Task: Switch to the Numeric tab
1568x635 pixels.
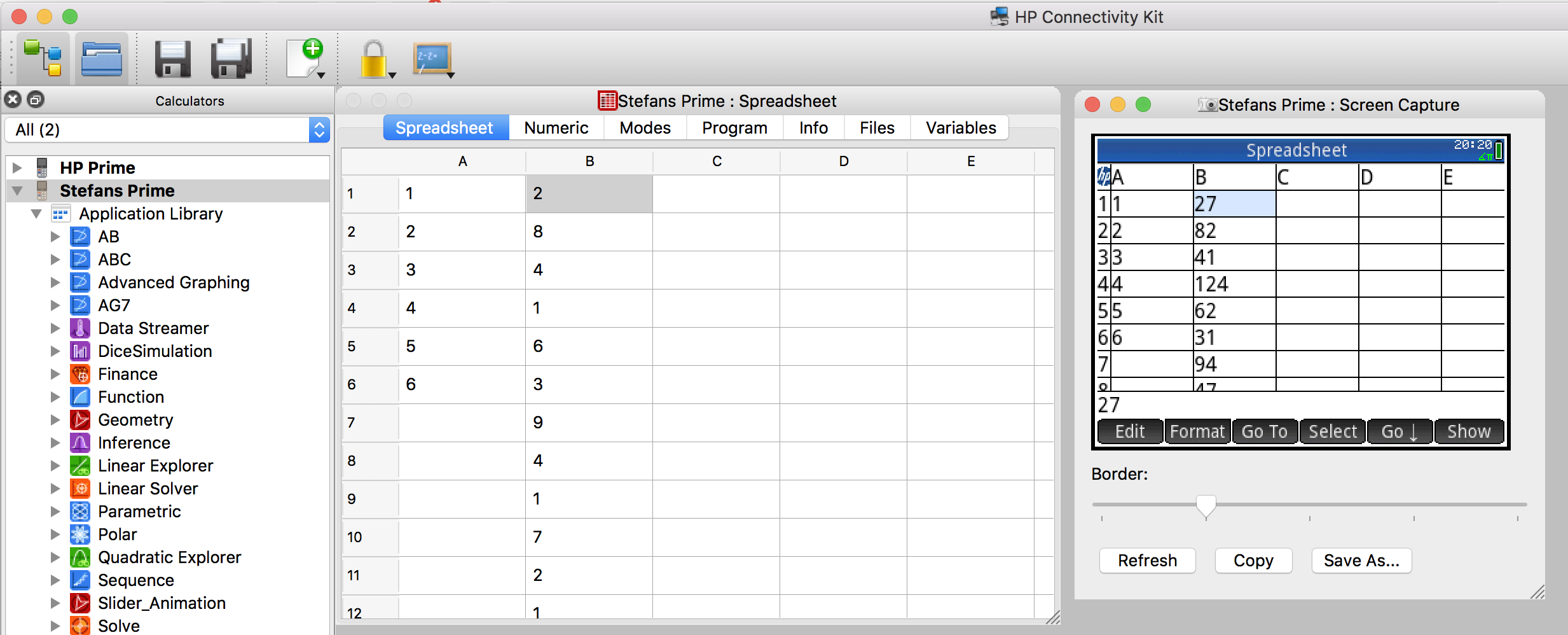Action: 555,127
